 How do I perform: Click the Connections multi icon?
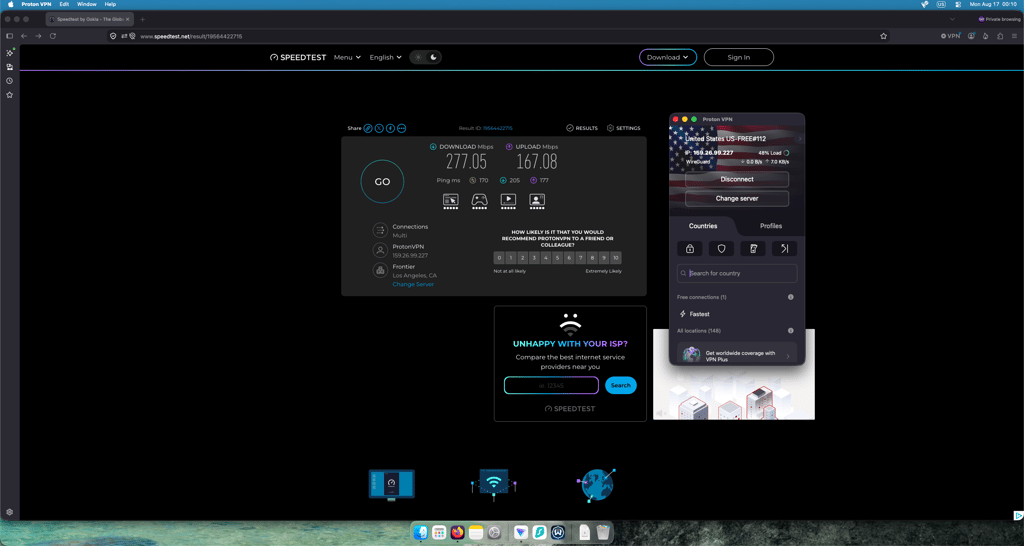[380, 230]
